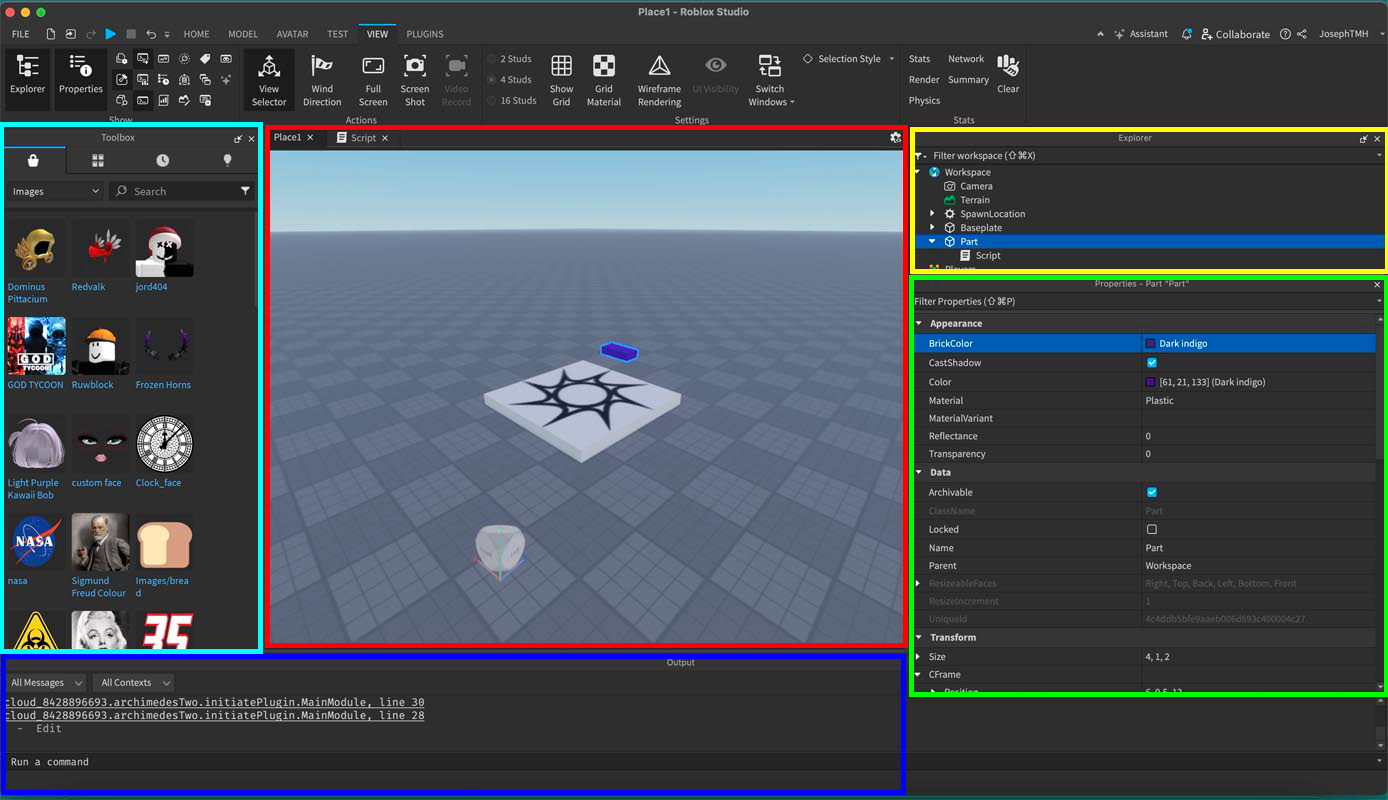Toggle the CastShadow checkbox

tap(1152, 363)
